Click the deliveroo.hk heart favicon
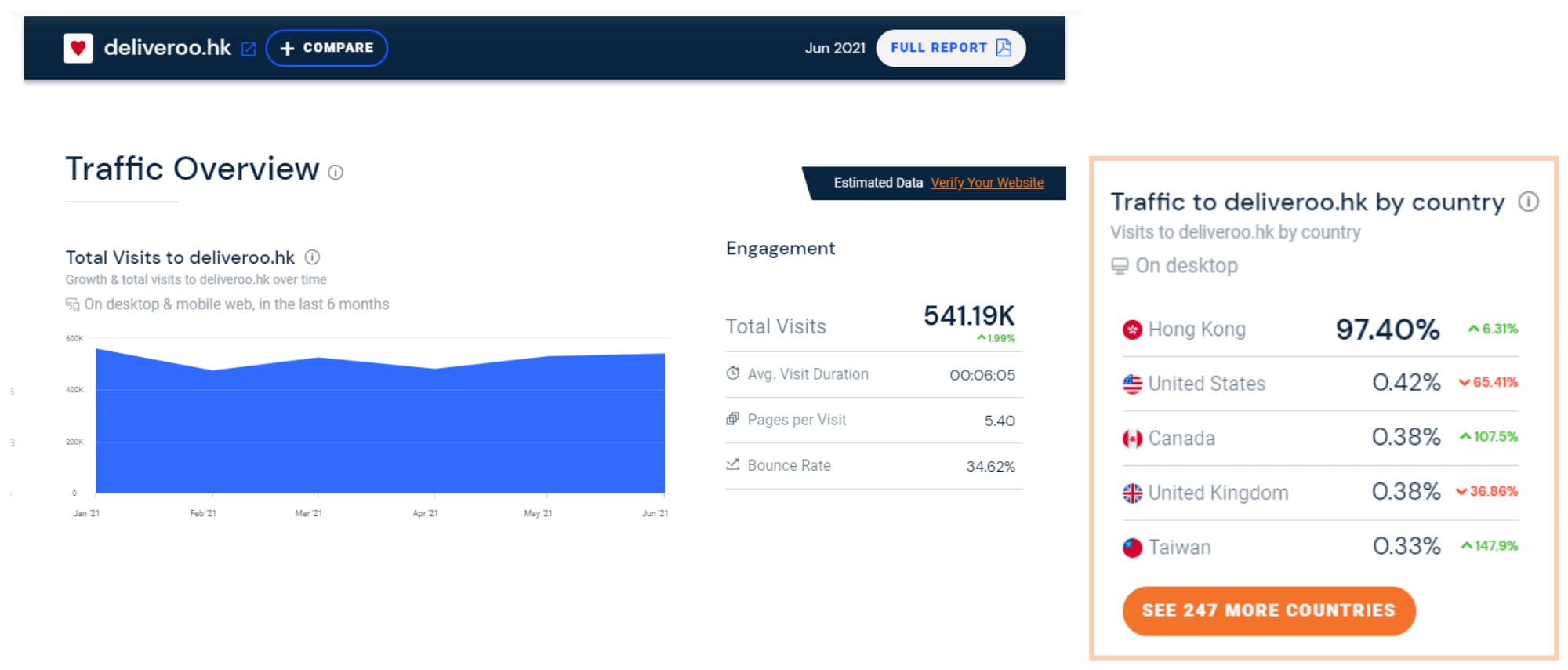The height and width of the screenshot is (670, 1568). (78, 48)
